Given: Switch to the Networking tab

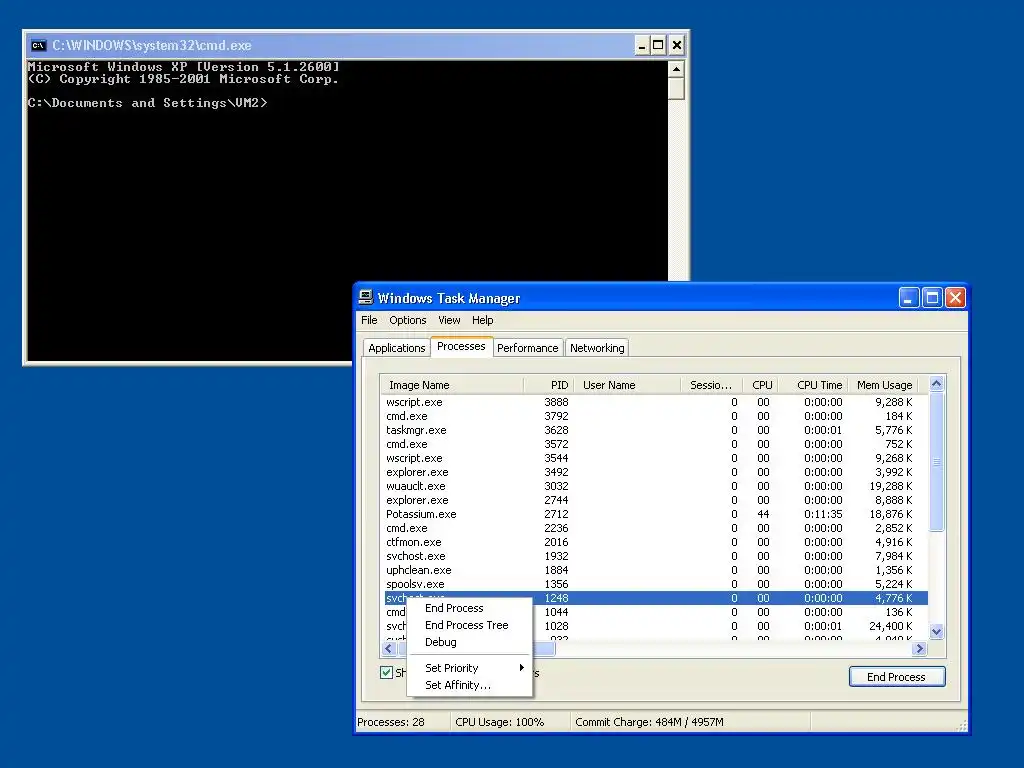Looking at the screenshot, I should tap(597, 348).
